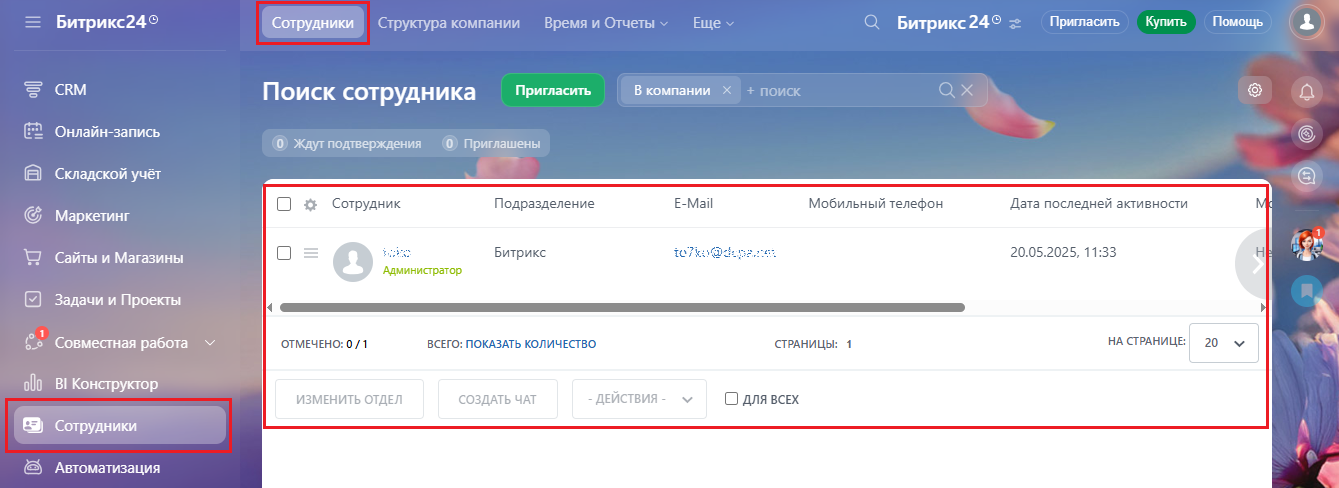Screen dimensions: 1339x488
Task: Click the ИЗМЕНИТЬ ОТДЕЛ button
Action: coord(349,399)
